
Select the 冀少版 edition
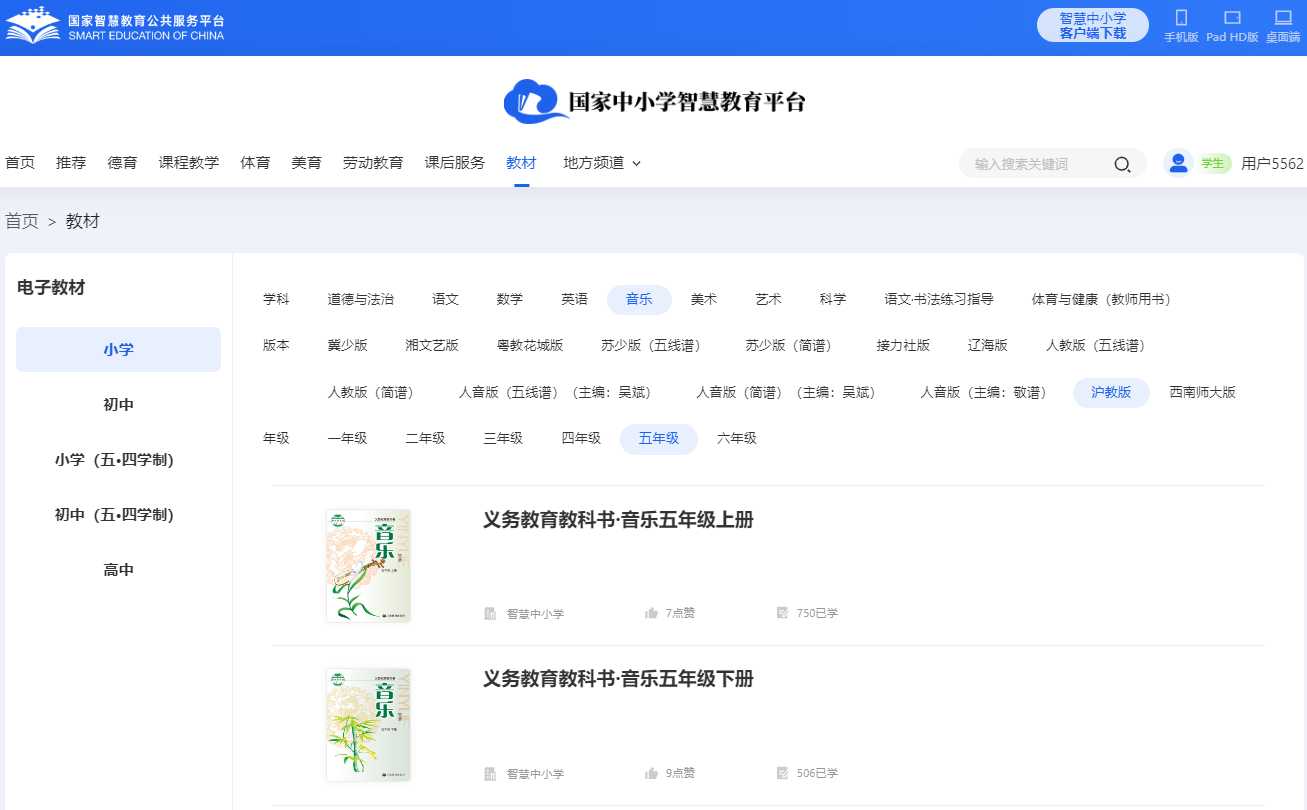point(348,345)
